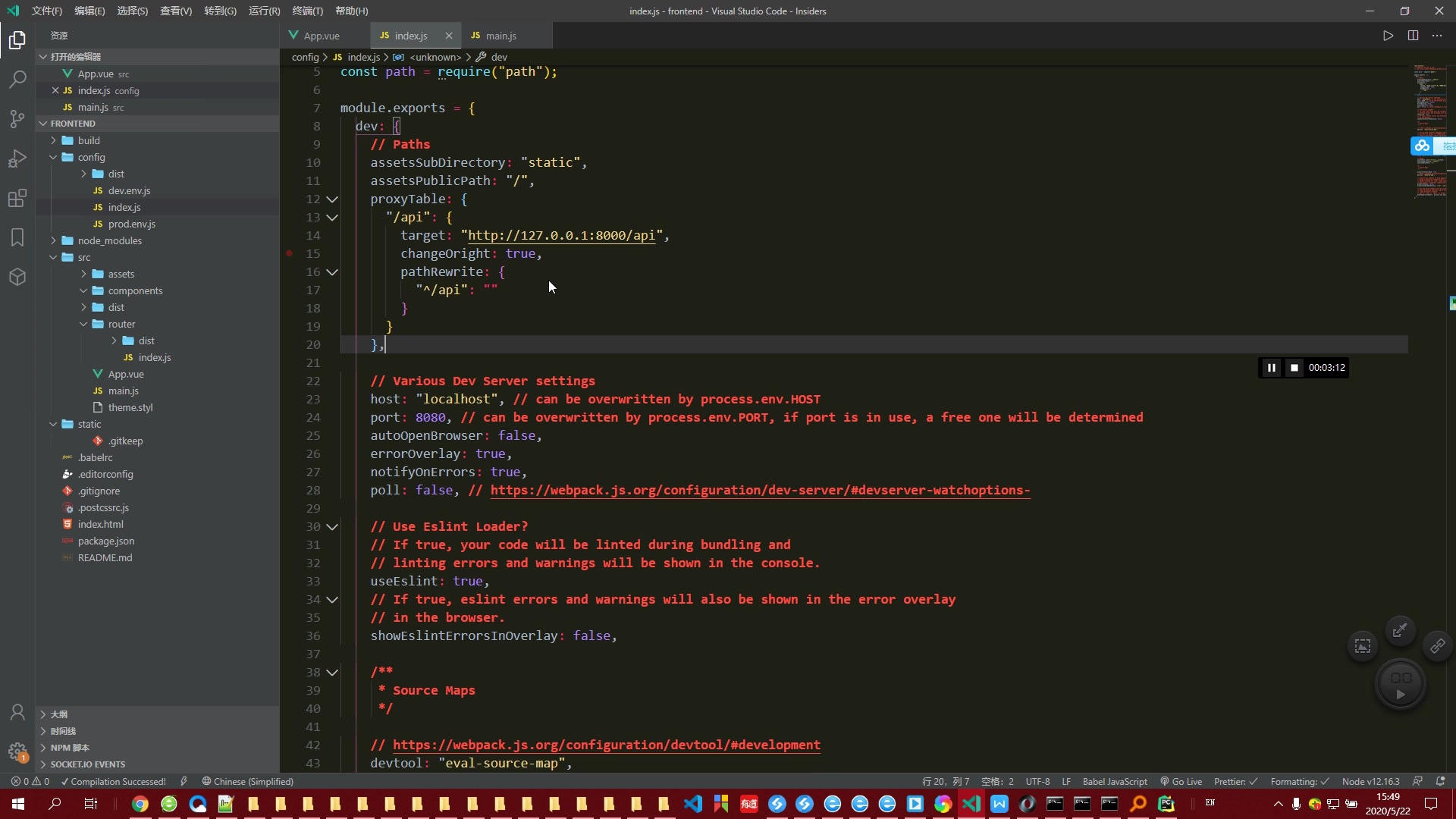Toggle the stop button in recording controls
Image resolution: width=1456 pixels, height=819 pixels.
[1293, 367]
